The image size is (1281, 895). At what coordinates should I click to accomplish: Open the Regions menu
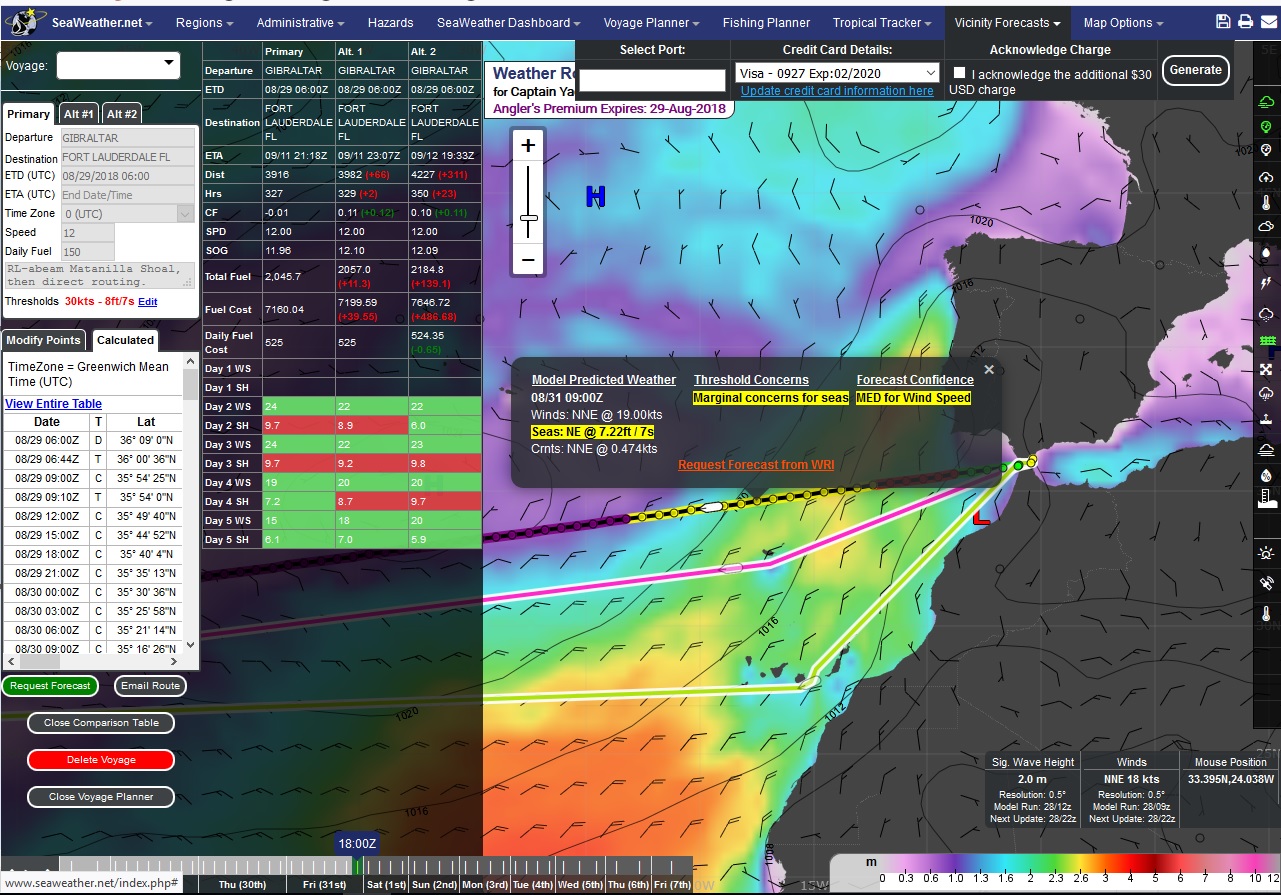pyautogui.click(x=205, y=22)
